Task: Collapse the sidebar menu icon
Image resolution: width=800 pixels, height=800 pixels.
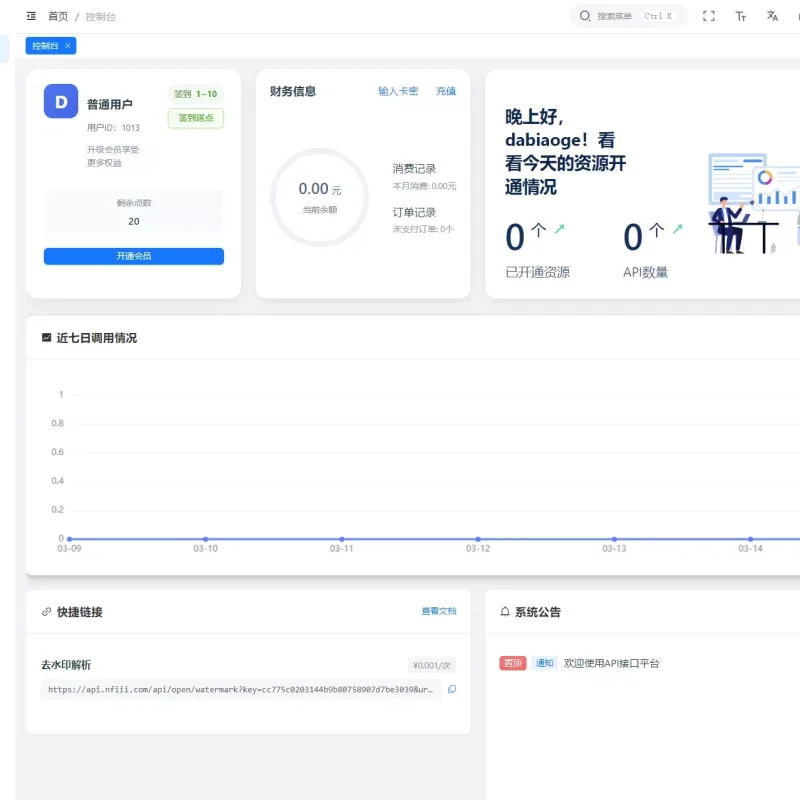Action: pos(31,16)
